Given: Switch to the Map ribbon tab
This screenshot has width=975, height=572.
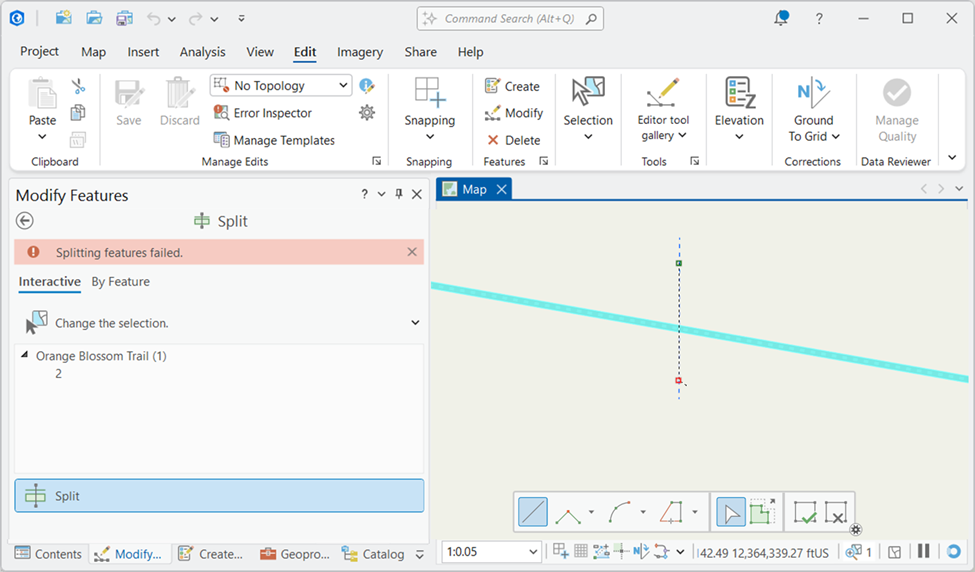Looking at the screenshot, I should [93, 52].
